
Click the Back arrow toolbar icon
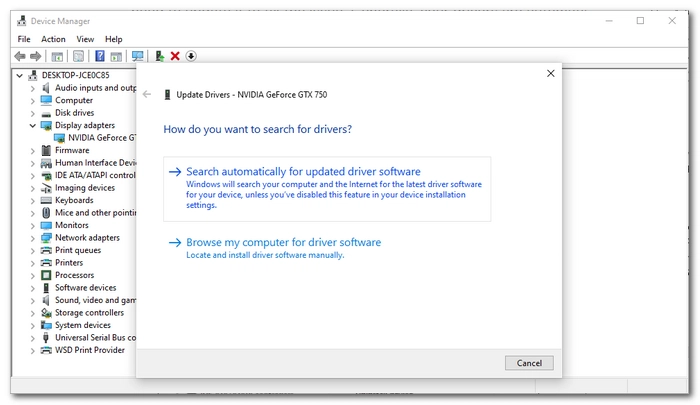(20, 56)
